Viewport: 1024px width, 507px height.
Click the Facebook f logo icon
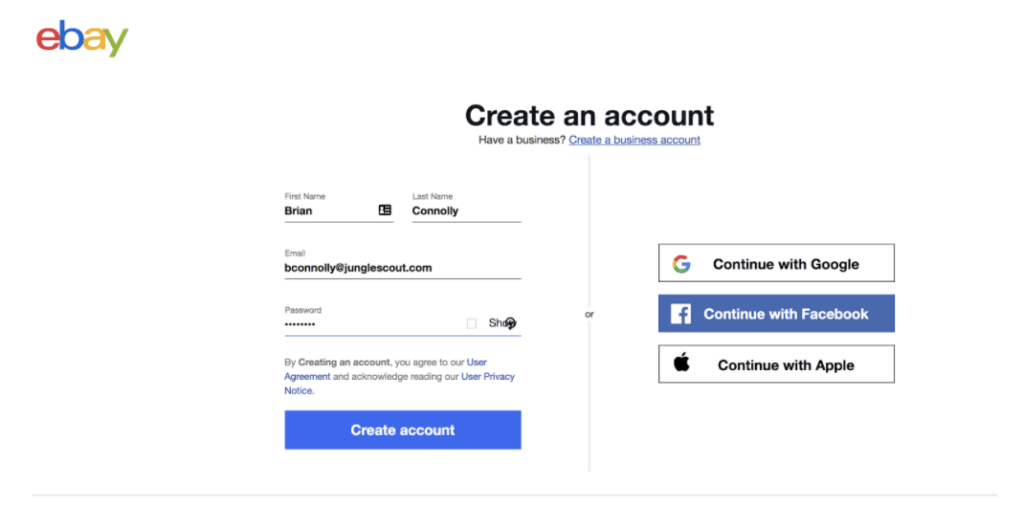point(681,314)
